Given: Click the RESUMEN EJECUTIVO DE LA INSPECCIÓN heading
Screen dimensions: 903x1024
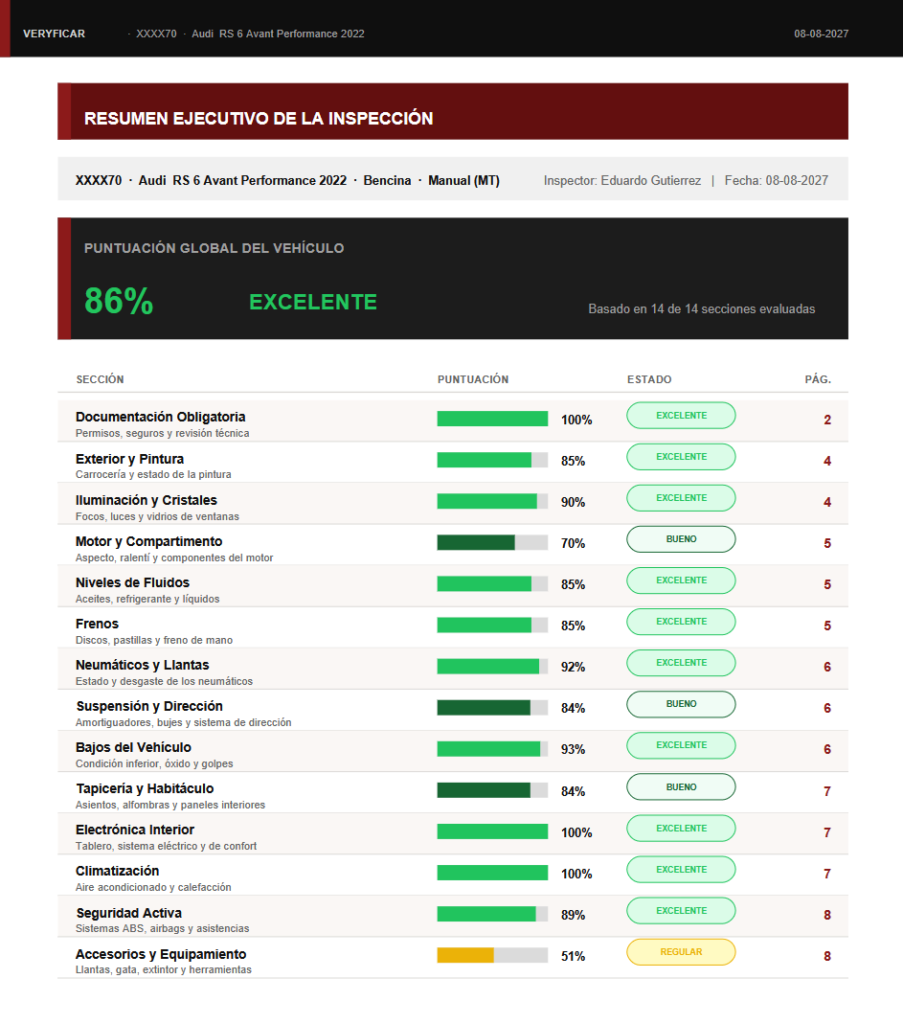Looking at the screenshot, I should [x=259, y=118].
